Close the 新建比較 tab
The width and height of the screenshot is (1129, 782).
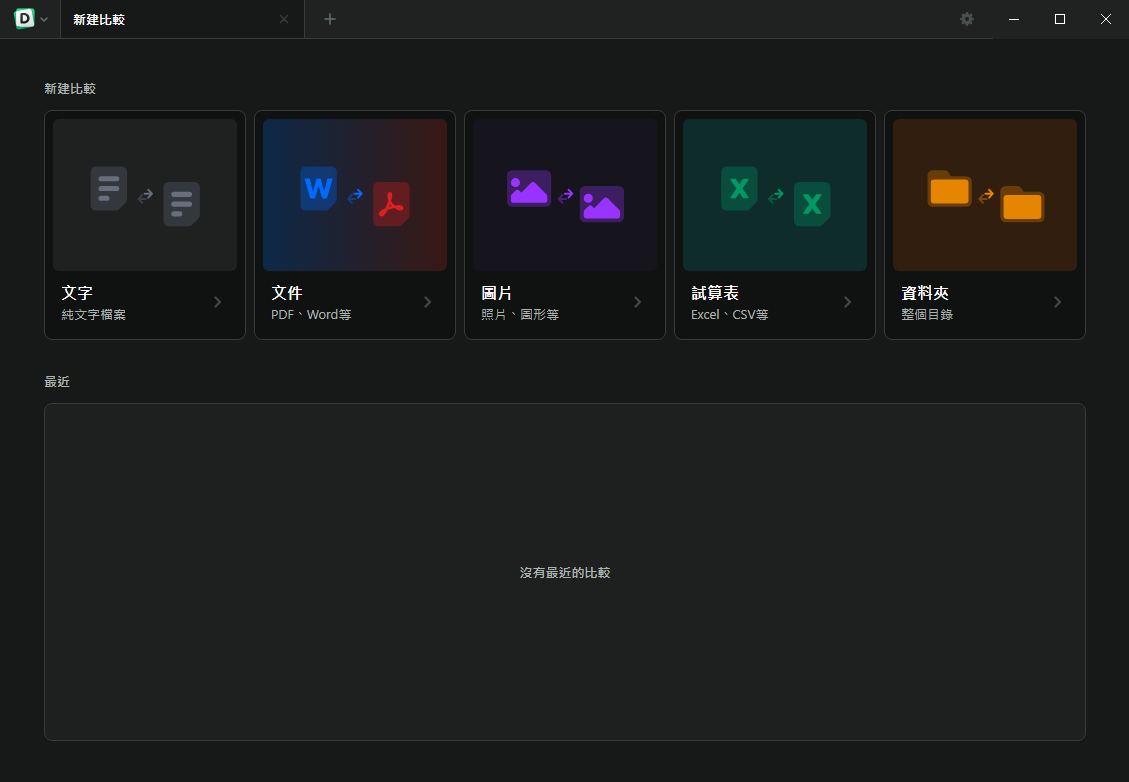pyautogui.click(x=284, y=19)
